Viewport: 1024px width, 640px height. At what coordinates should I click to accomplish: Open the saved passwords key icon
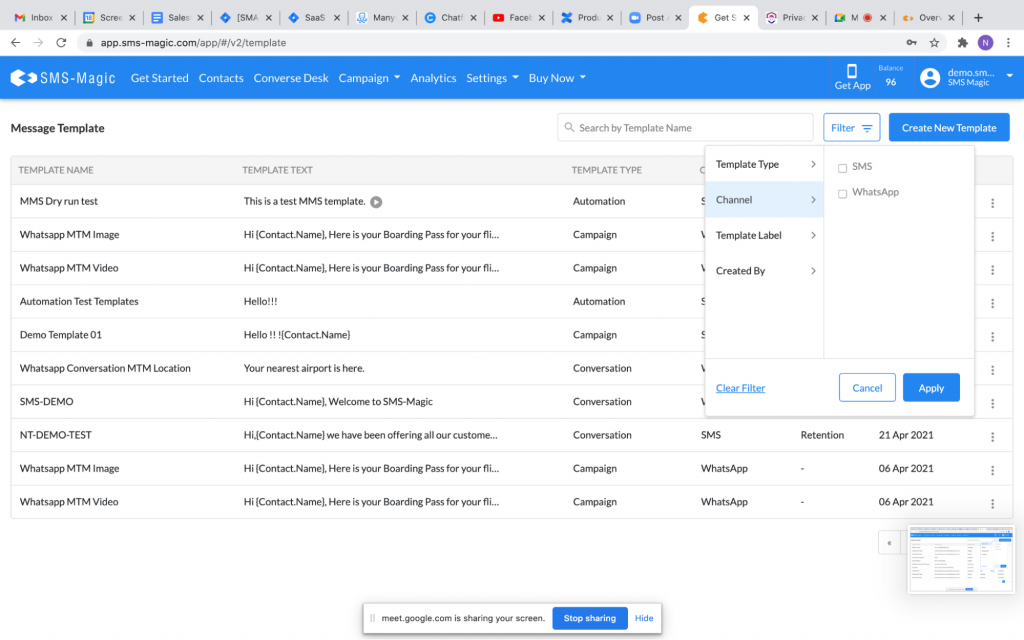coord(911,42)
